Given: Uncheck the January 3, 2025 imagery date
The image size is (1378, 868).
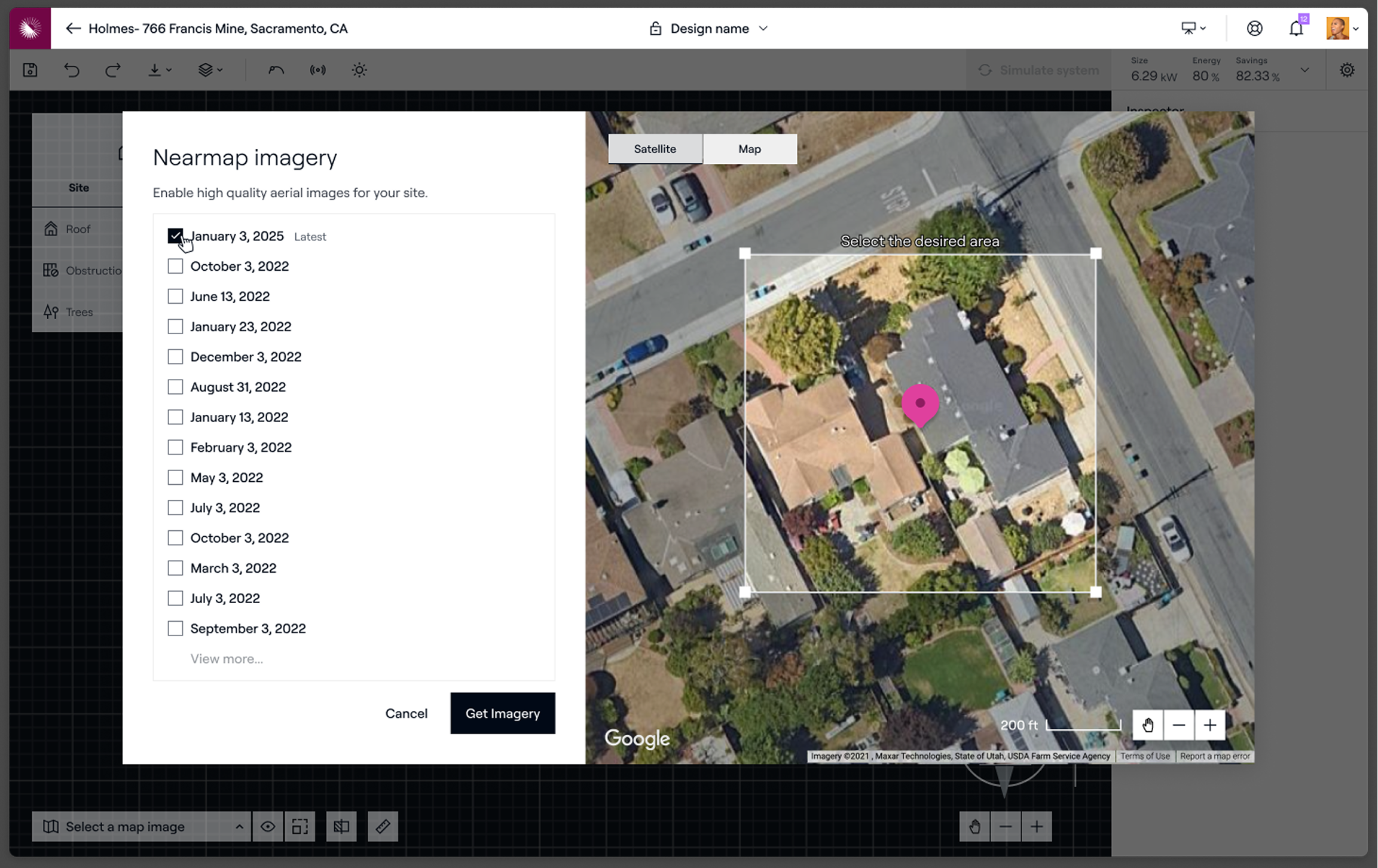Looking at the screenshot, I should point(175,236).
